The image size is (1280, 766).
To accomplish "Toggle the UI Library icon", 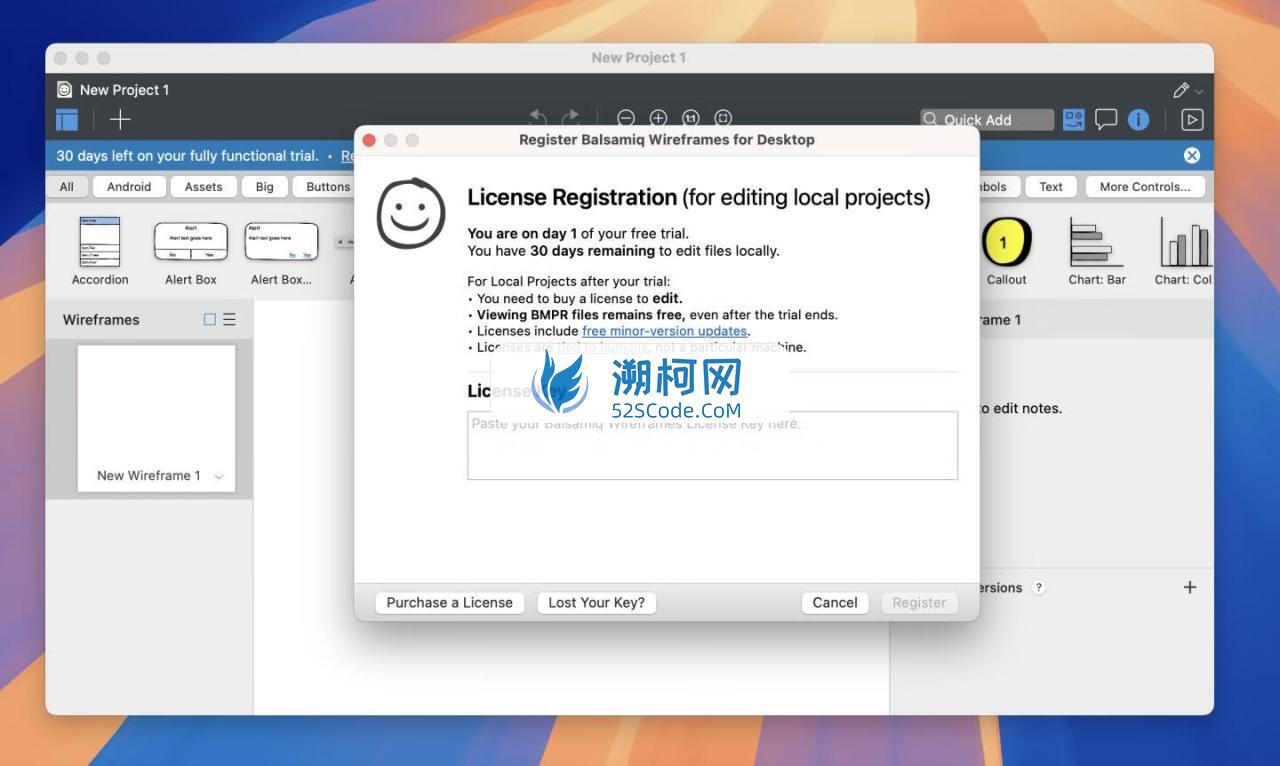I will point(1073,120).
